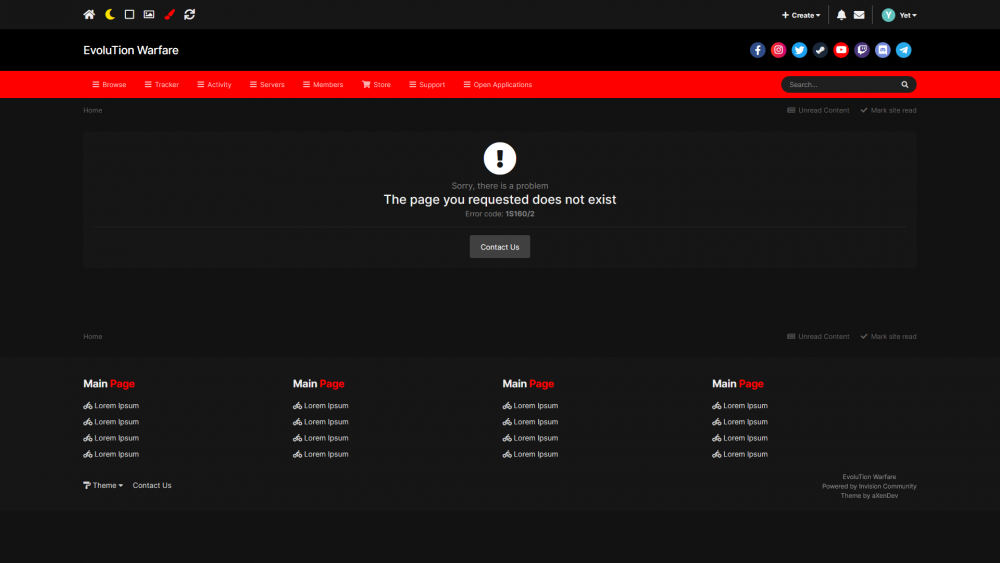Open the Steam social link
Viewport: 1000px width, 563px height.
[820, 50]
